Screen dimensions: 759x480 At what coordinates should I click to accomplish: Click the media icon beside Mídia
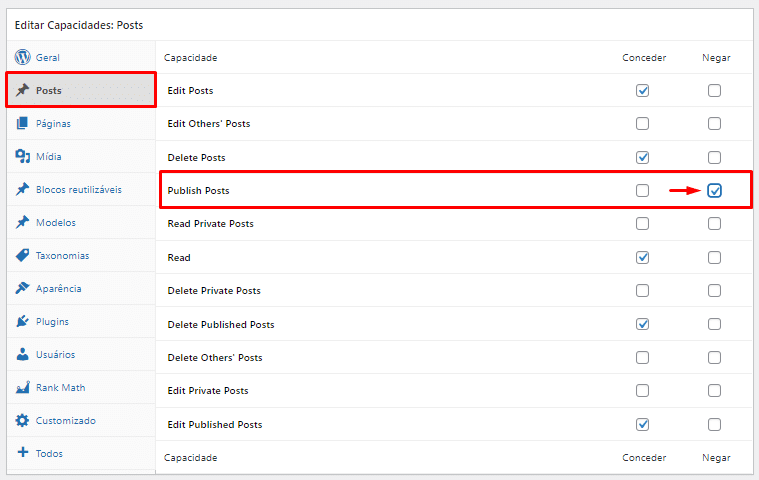(22, 156)
